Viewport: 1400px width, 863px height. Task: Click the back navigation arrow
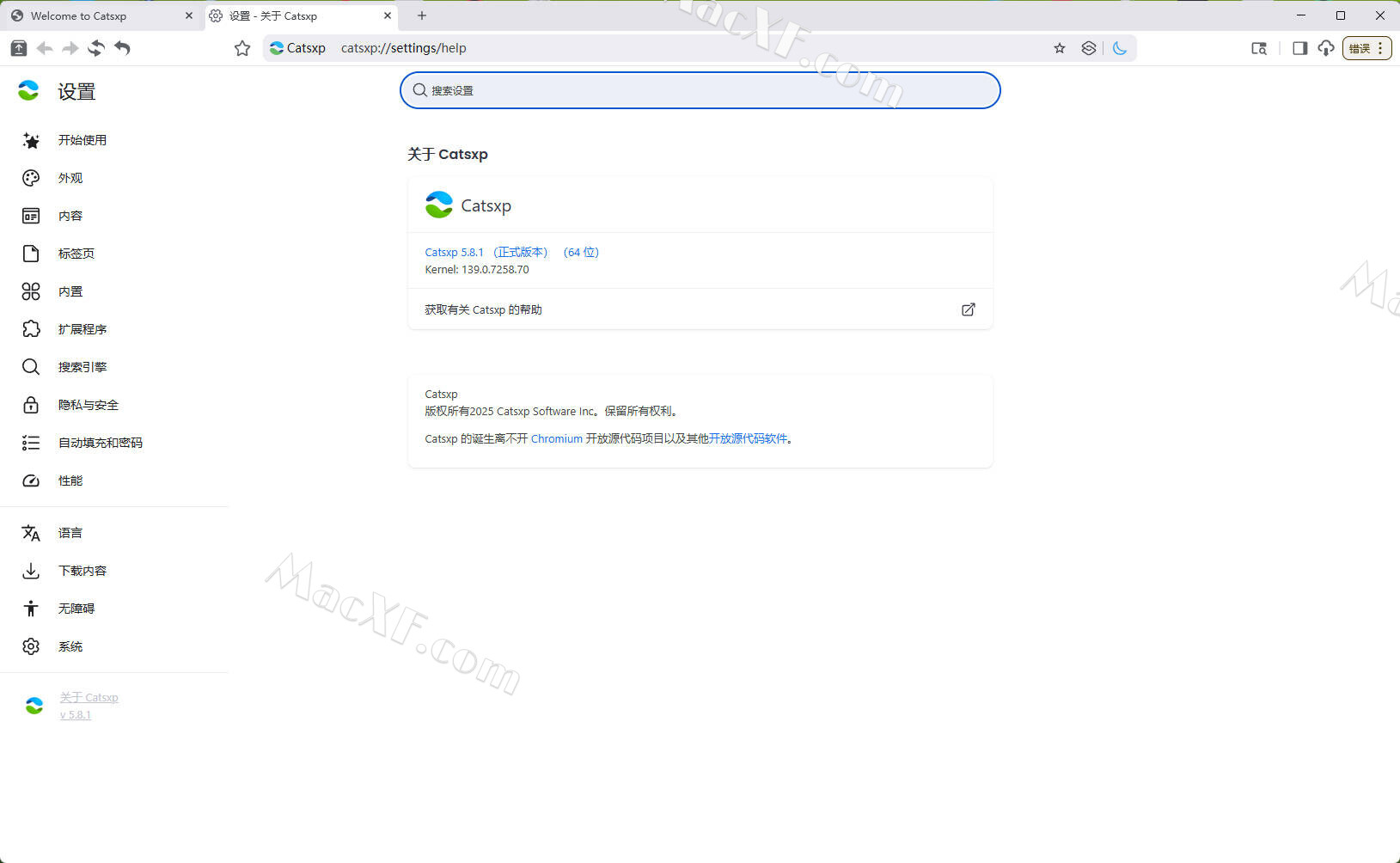pyautogui.click(x=45, y=48)
